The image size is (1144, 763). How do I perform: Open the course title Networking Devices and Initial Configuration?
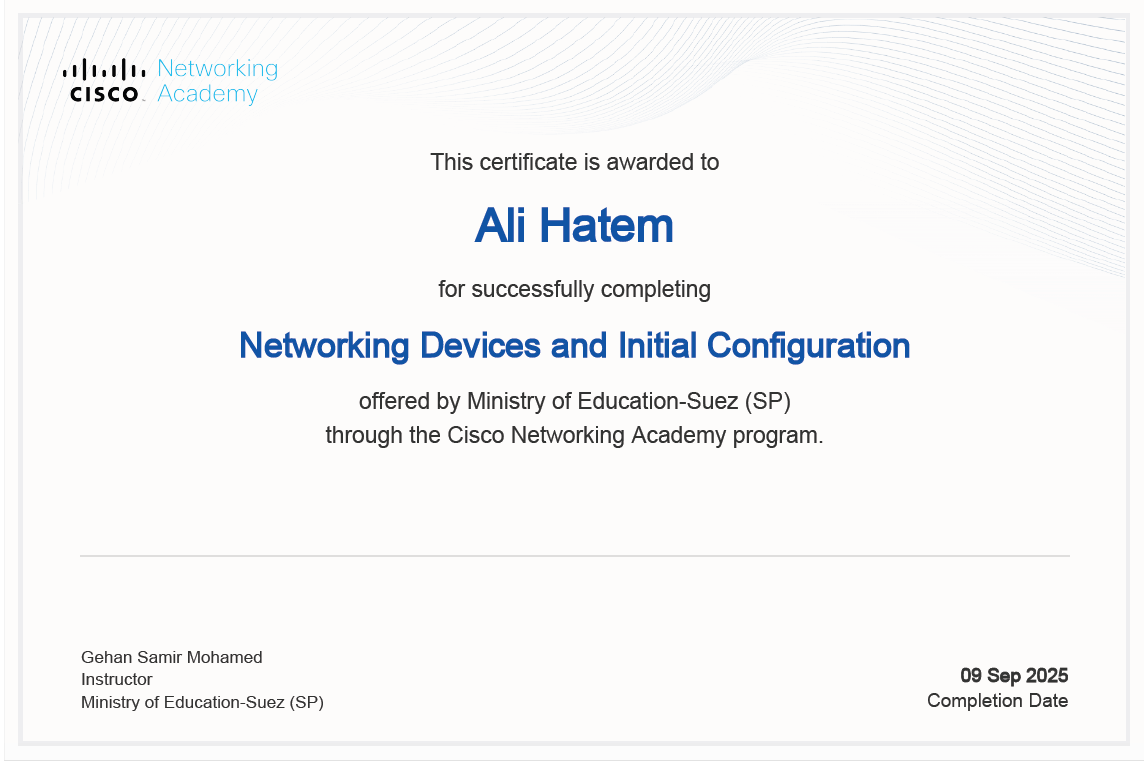573,346
